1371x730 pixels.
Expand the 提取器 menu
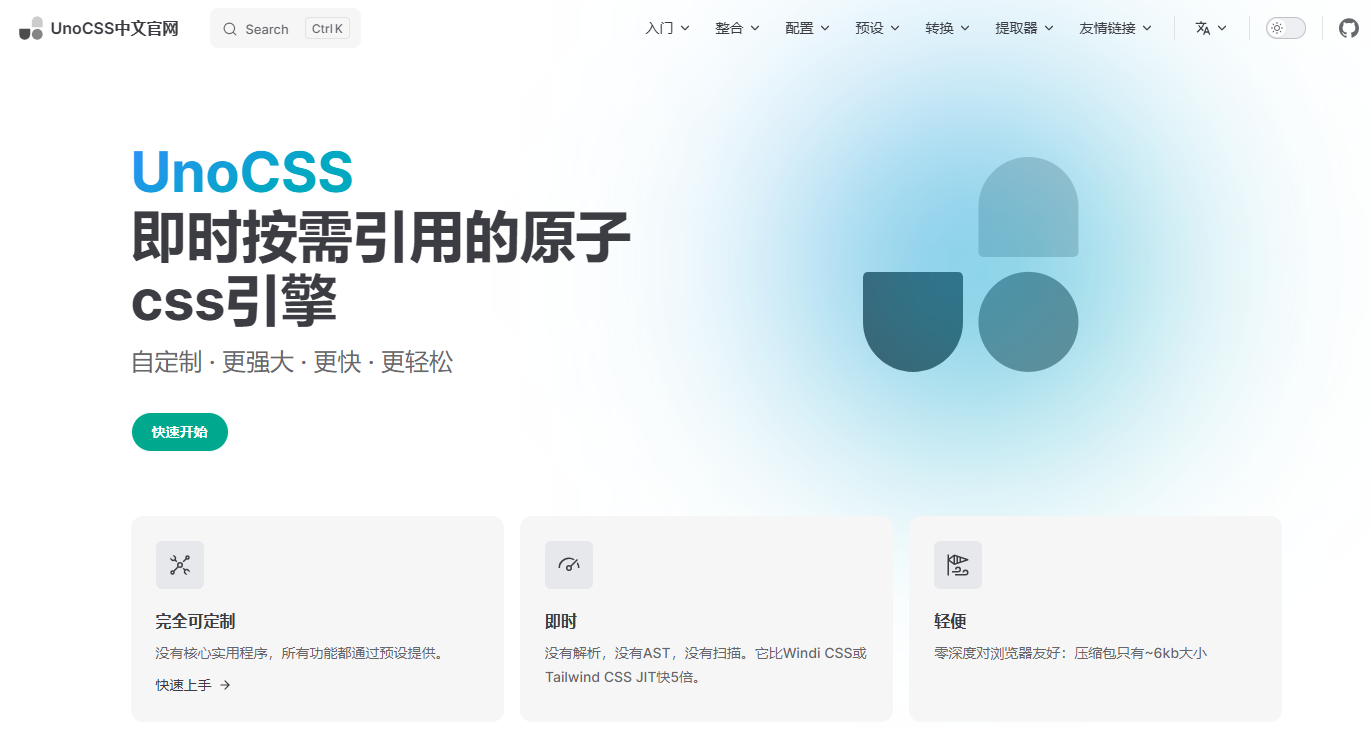[1024, 28]
